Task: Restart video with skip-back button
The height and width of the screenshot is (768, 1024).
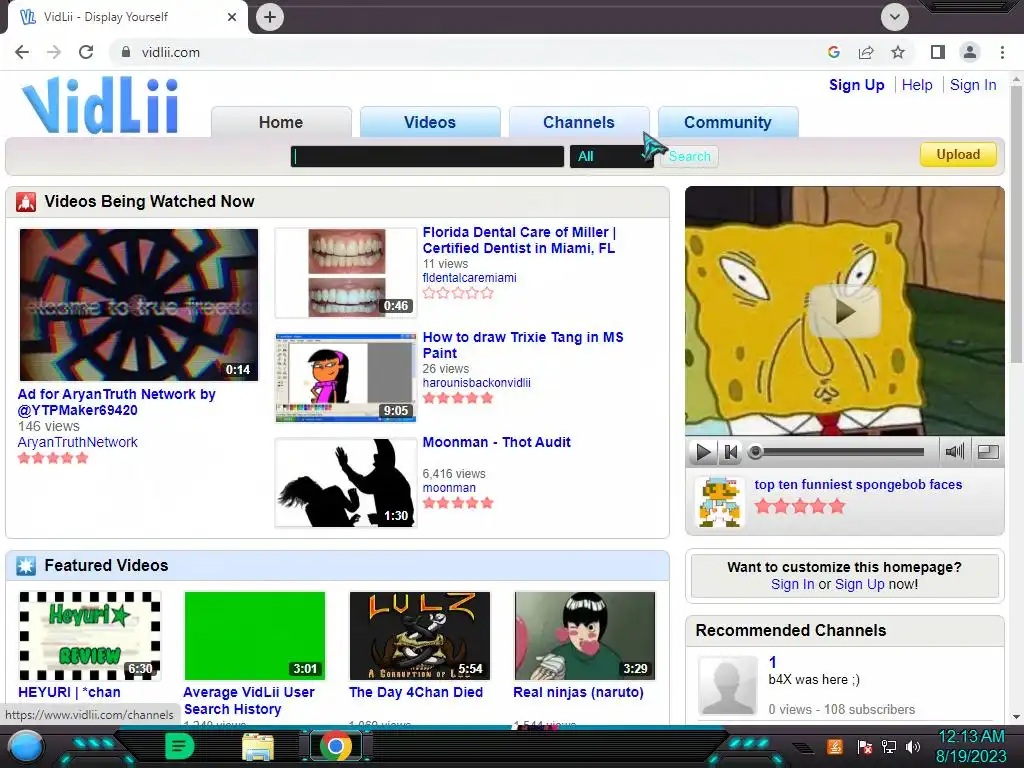Action: pyautogui.click(x=731, y=452)
